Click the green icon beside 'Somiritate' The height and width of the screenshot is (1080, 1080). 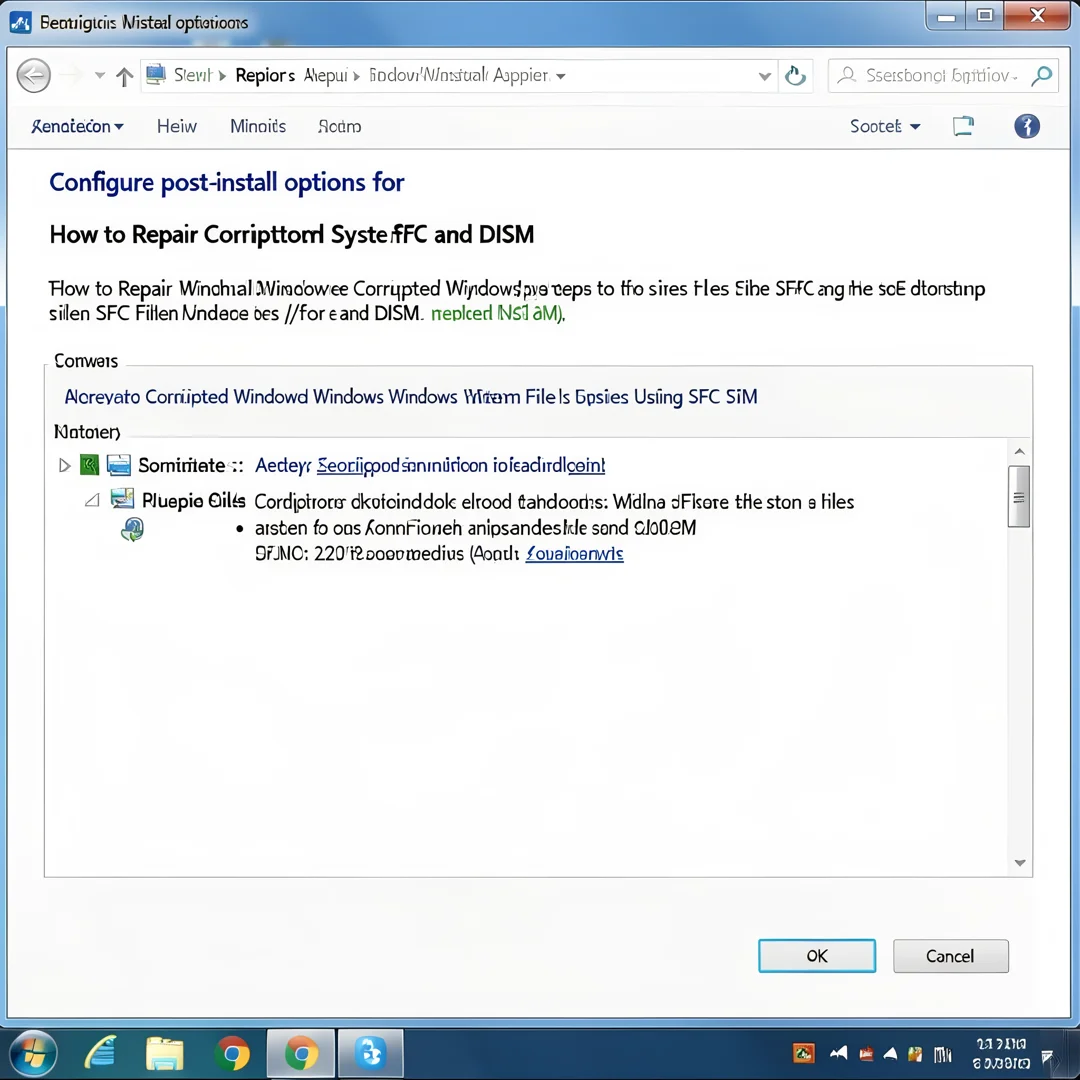pos(90,465)
